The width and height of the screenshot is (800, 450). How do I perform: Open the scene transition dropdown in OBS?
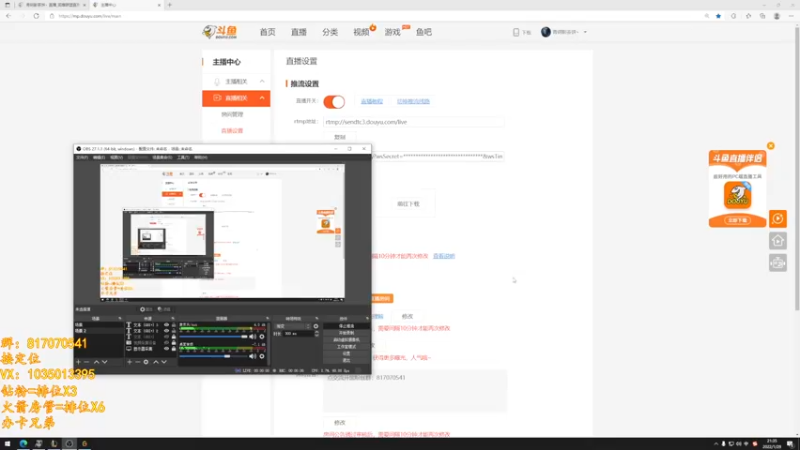point(293,326)
